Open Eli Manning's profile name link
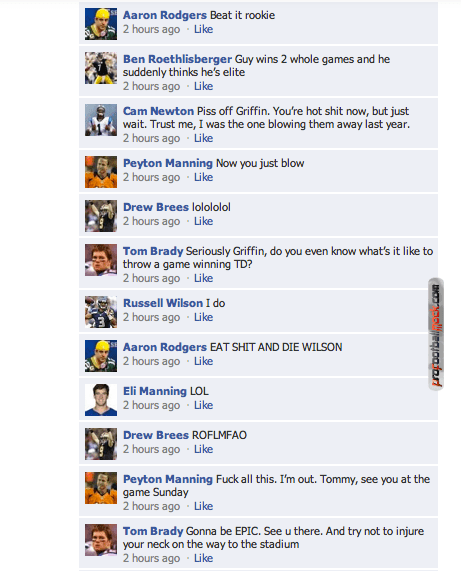 tap(155, 391)
